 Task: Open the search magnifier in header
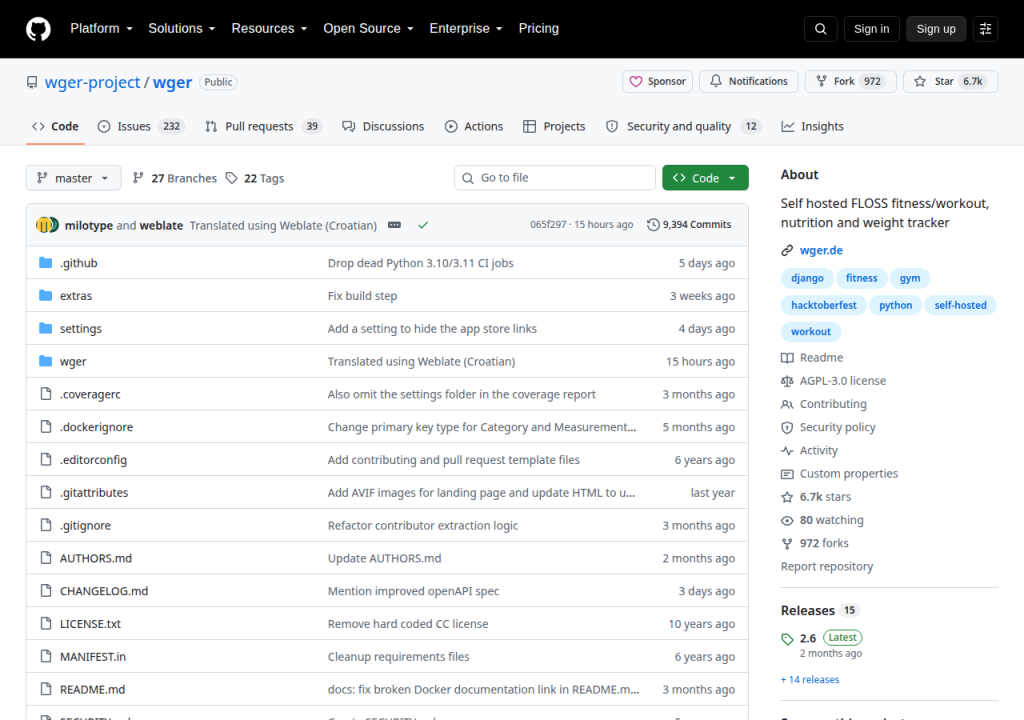pyautogui.click(x=821, y=29)
